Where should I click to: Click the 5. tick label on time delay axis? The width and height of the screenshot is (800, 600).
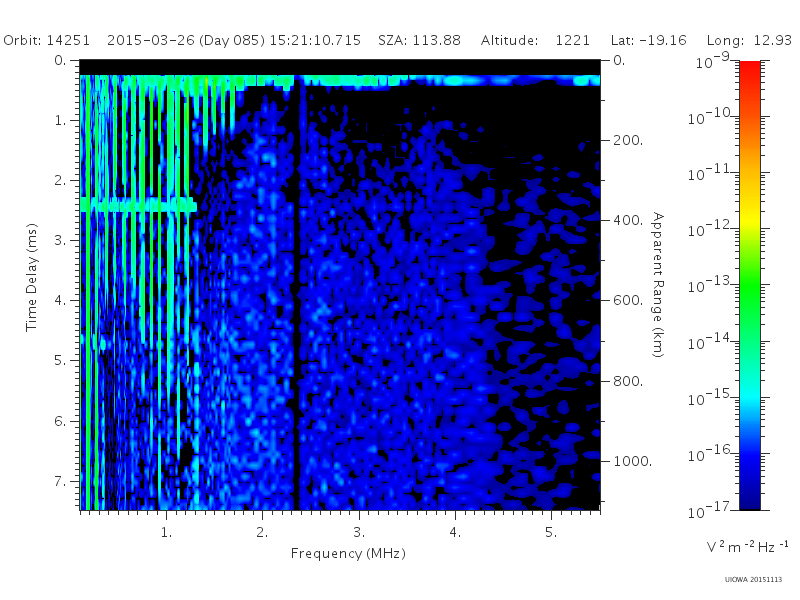point(60,360)
